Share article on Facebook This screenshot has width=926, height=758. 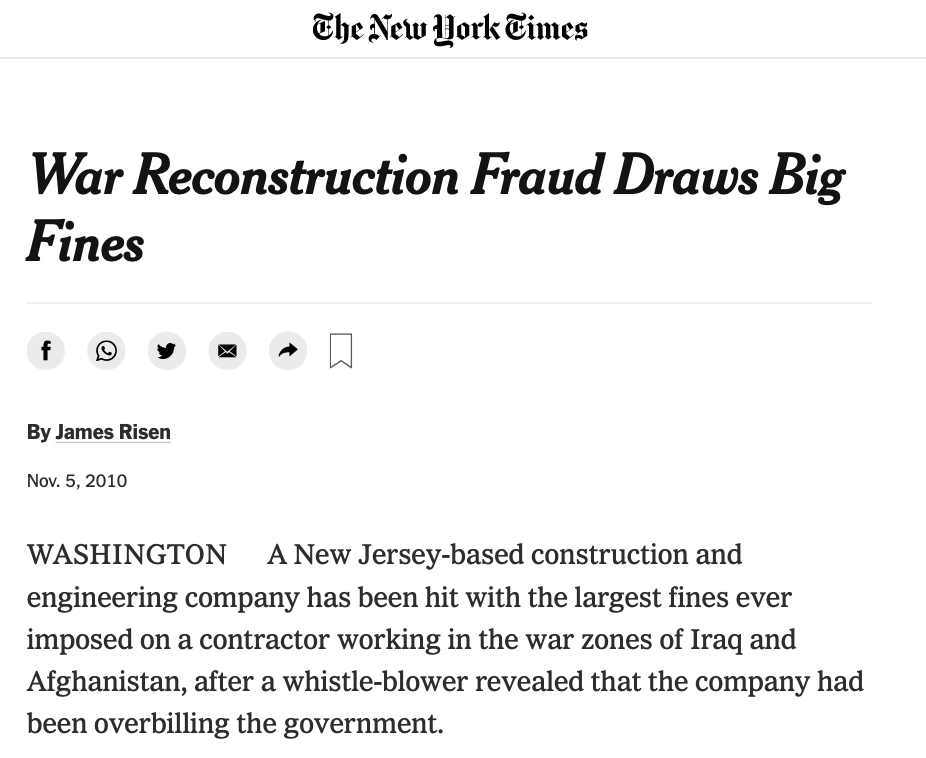(x=45, y=351)
